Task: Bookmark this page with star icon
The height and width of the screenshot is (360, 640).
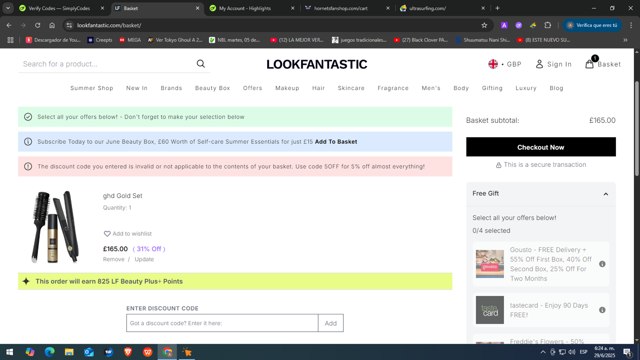Action: 484,25
